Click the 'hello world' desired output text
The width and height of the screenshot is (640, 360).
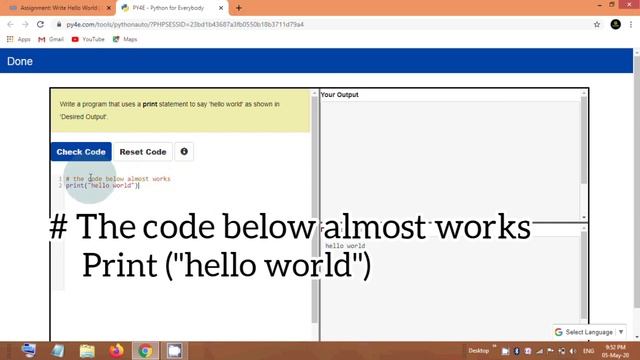coord(345,246)
